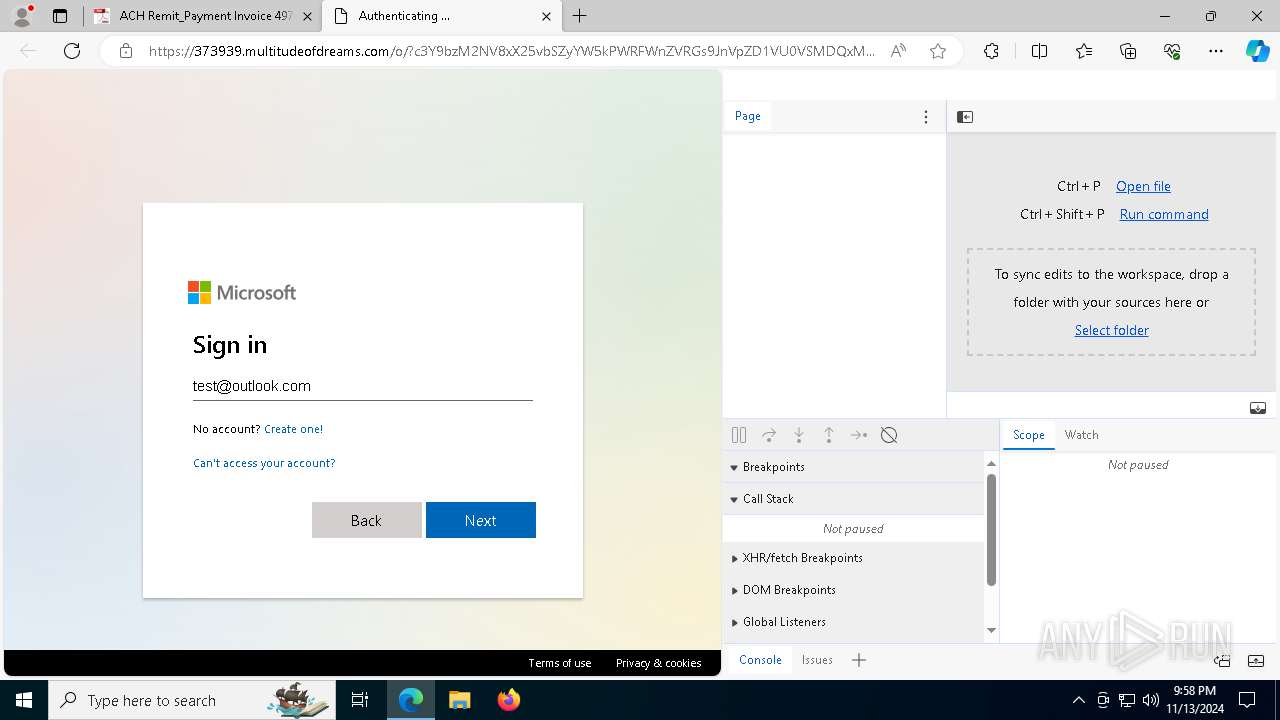Image resolution: width=1280 pixels, height=720 pixels.
Task: Switch to the Watch tab
Action: tap(1082, 435)
